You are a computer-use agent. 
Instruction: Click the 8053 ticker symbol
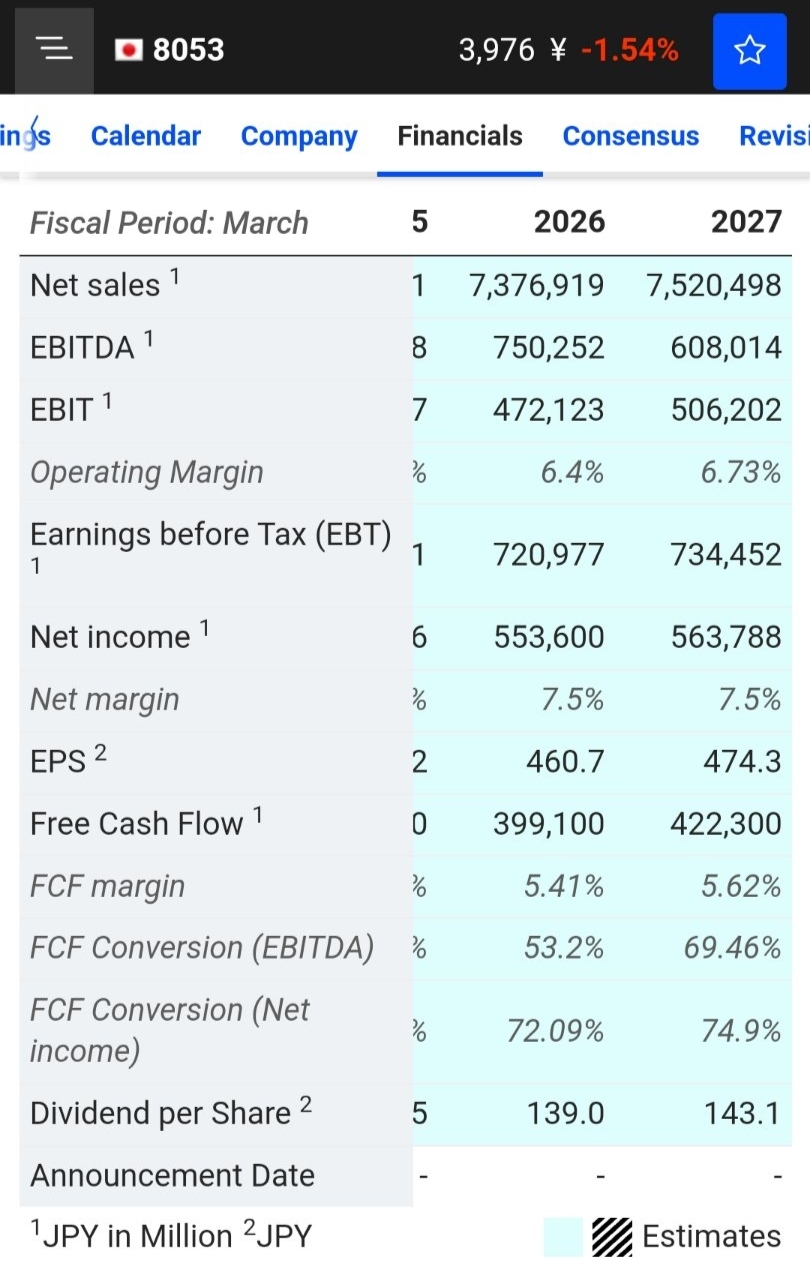(188, 50)
